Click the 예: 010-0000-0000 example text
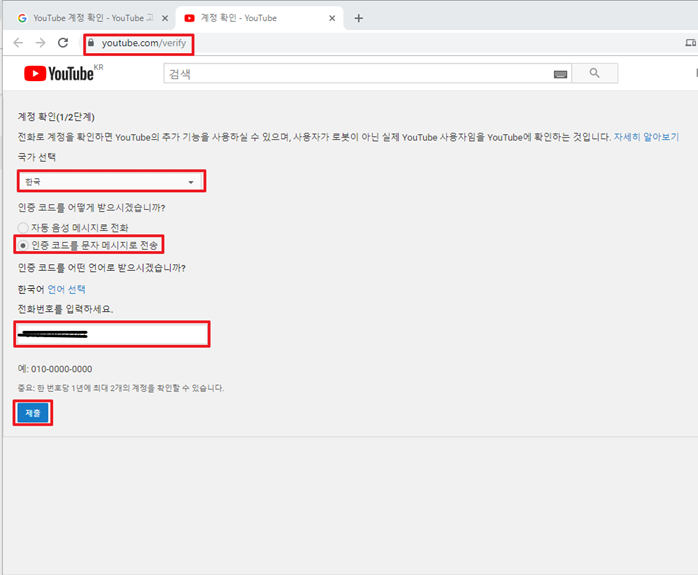Screen dimensions: 698x575 point(55,369)
